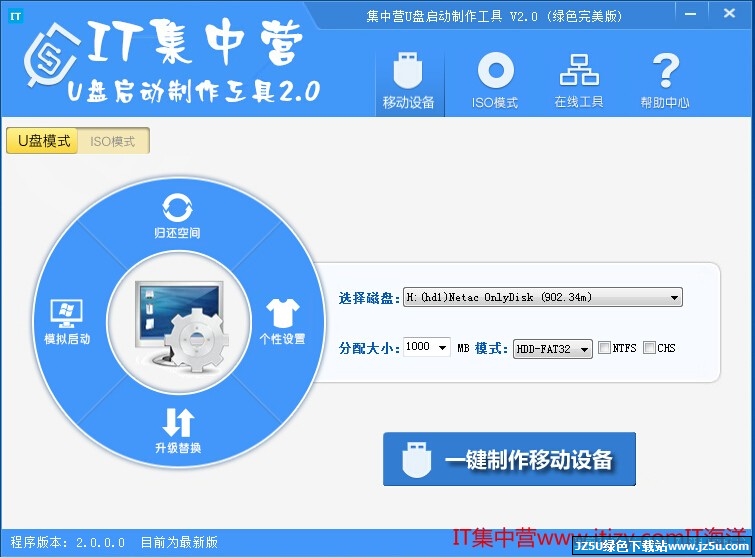Open the 分配大小 size dropdown arrow
Screen dimensions: 755x558
[443, 347]
